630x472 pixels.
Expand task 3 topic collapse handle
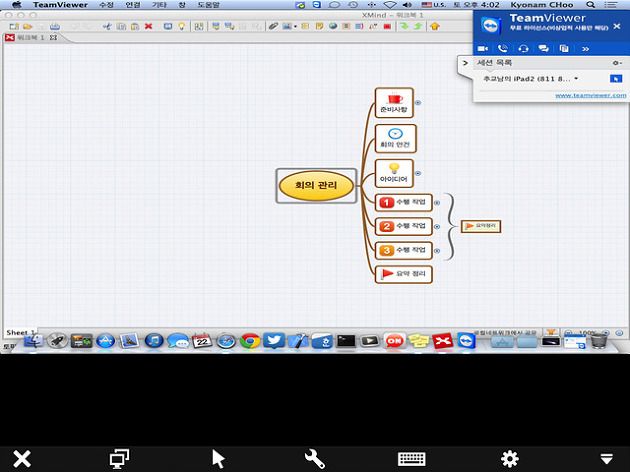[437, 251]
